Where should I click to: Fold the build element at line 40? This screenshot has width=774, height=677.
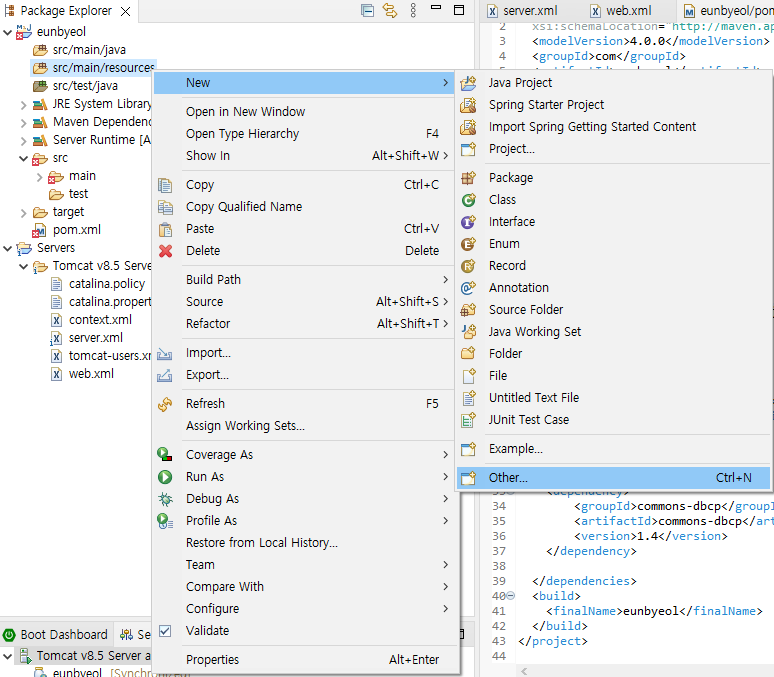tap(511, 596)
